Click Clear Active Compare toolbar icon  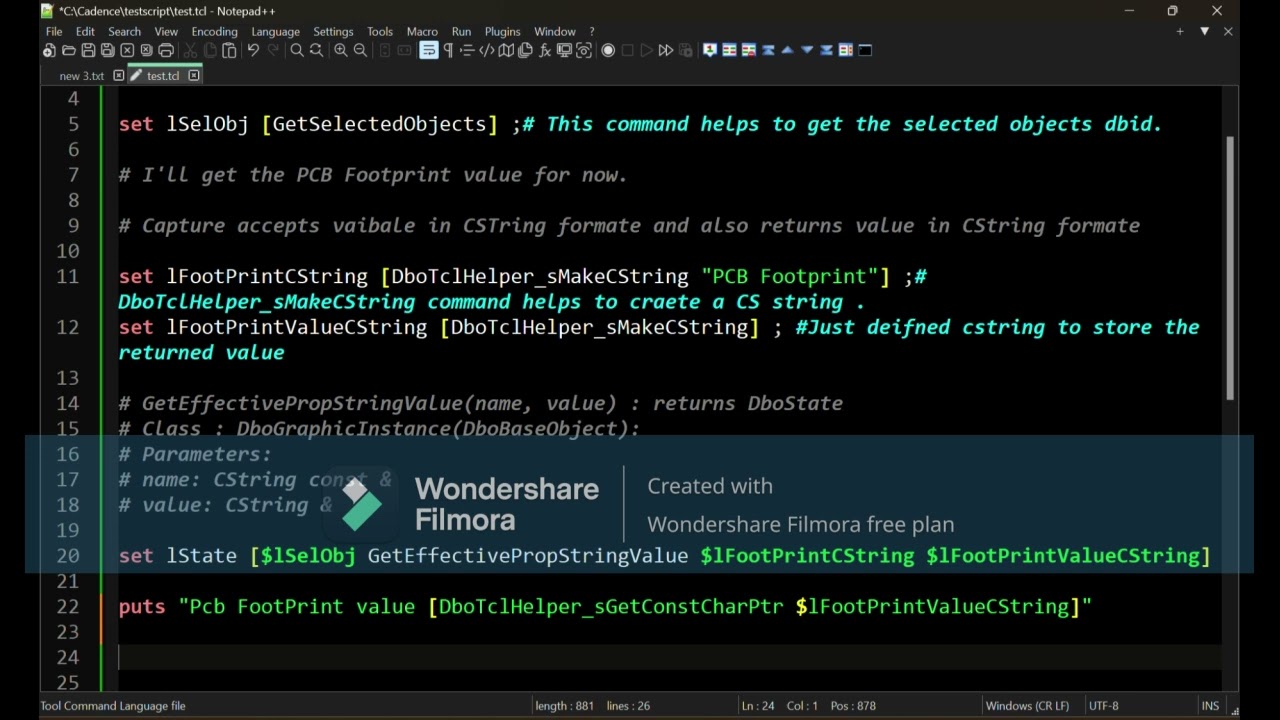coord(748,50)
